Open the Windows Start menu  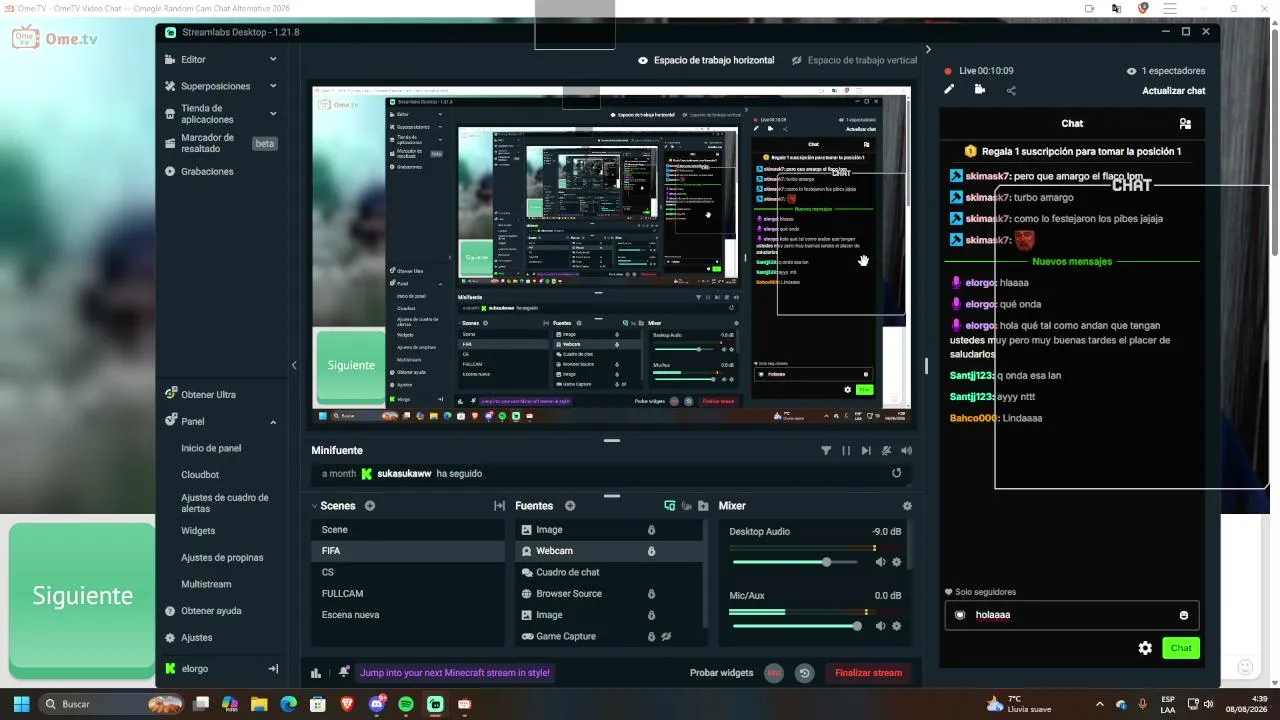point(21,704)
